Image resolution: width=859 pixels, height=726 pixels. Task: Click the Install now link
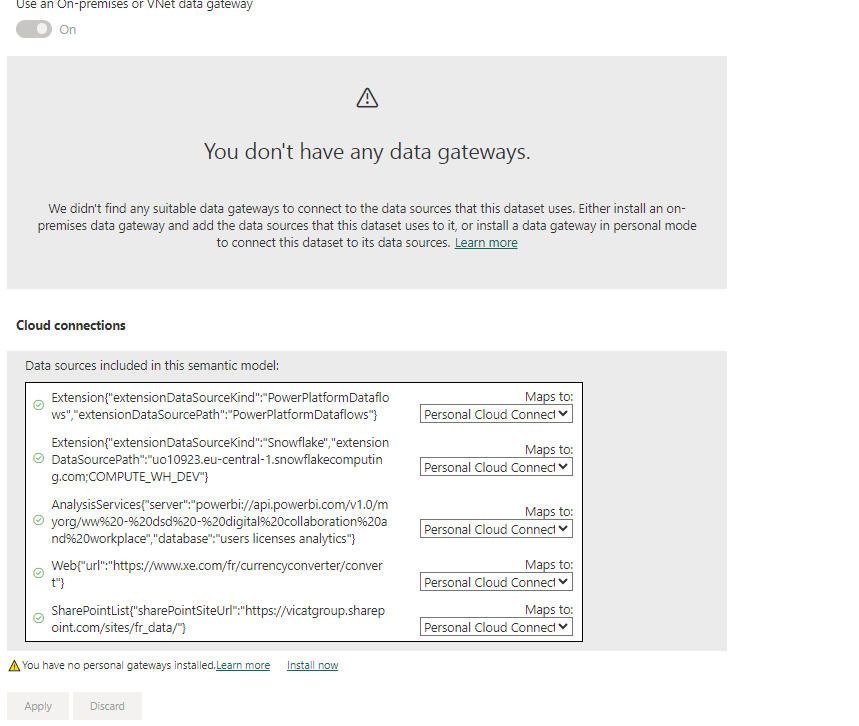[x=312, y=665]
